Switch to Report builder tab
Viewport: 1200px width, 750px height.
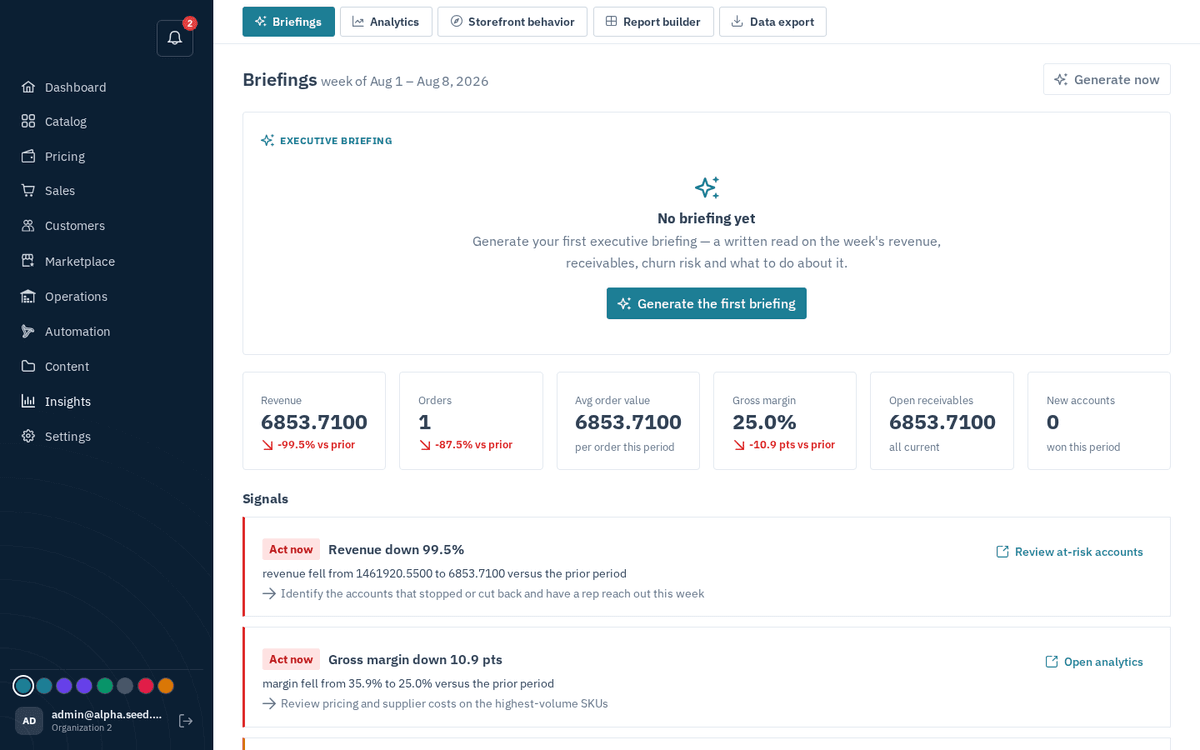653,22
